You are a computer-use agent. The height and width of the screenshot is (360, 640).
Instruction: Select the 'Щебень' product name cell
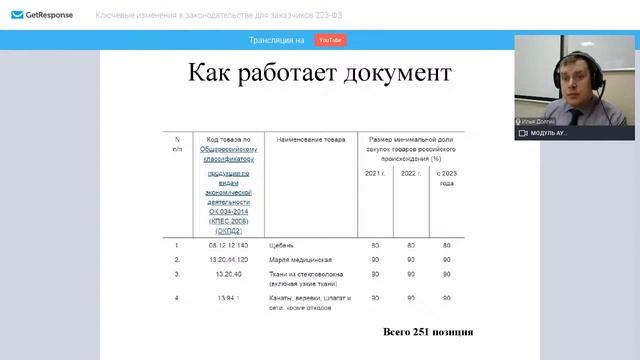click(x=281, y=245)
